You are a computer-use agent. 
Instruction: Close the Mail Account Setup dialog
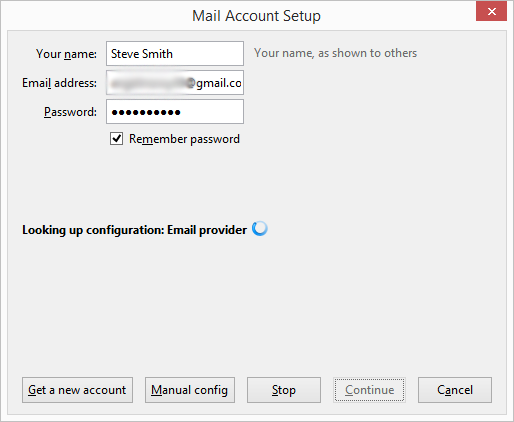tap(491, 12)
